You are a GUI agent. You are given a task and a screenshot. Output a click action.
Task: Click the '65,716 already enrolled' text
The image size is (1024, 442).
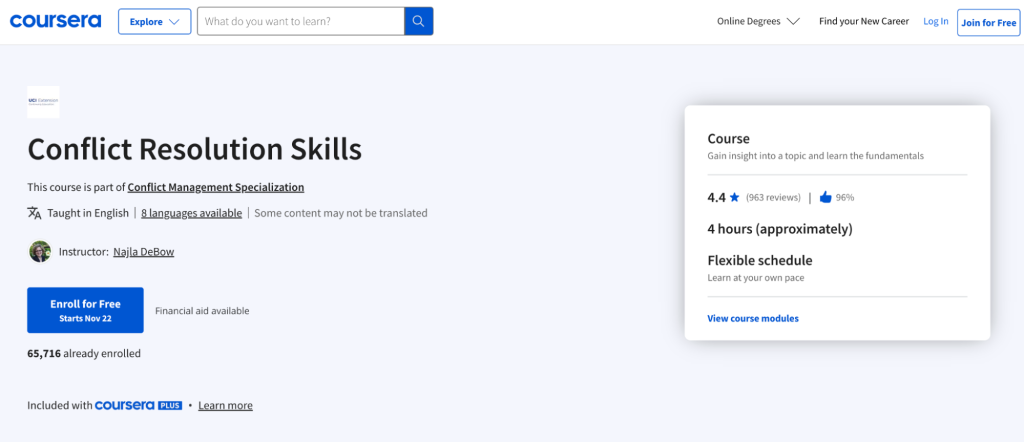point(84,353)
